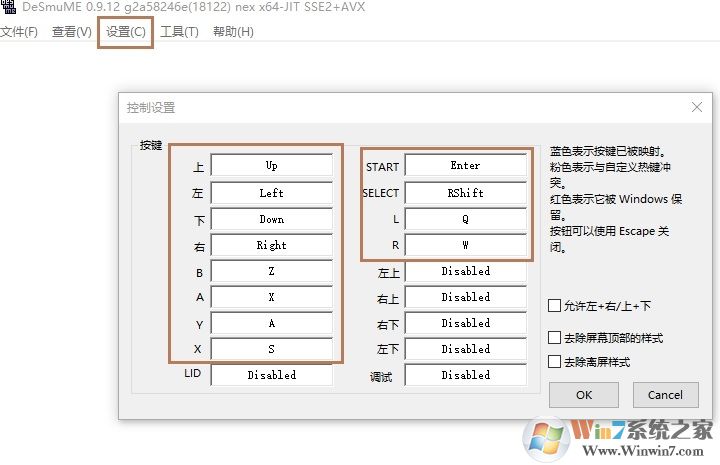Click the Cancel button
The width and height of the screenshot is (720, 465).
click(x=665, y=395)
